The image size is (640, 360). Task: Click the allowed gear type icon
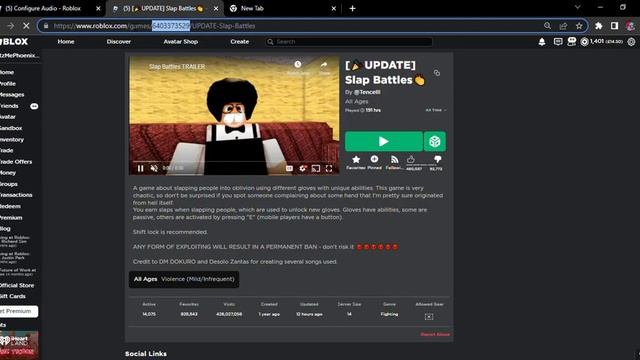click(x=429, y=316)
